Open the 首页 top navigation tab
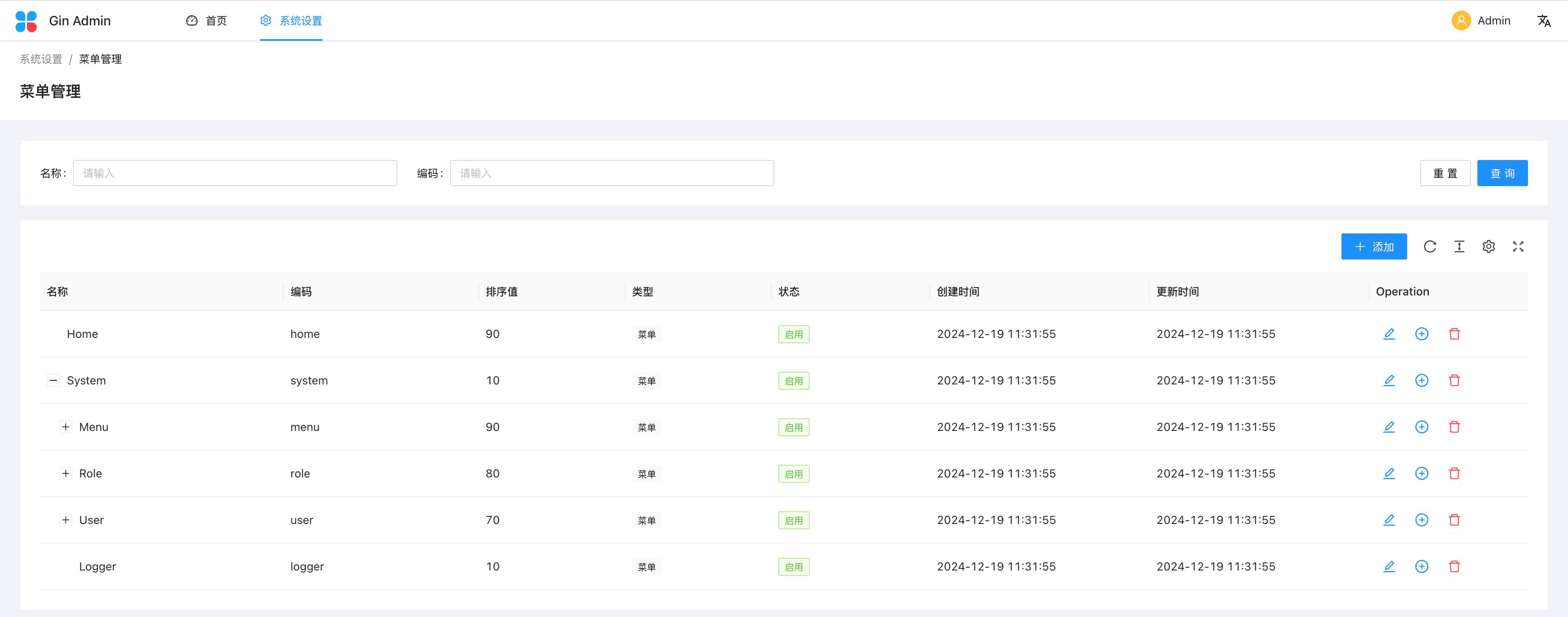 207,21
